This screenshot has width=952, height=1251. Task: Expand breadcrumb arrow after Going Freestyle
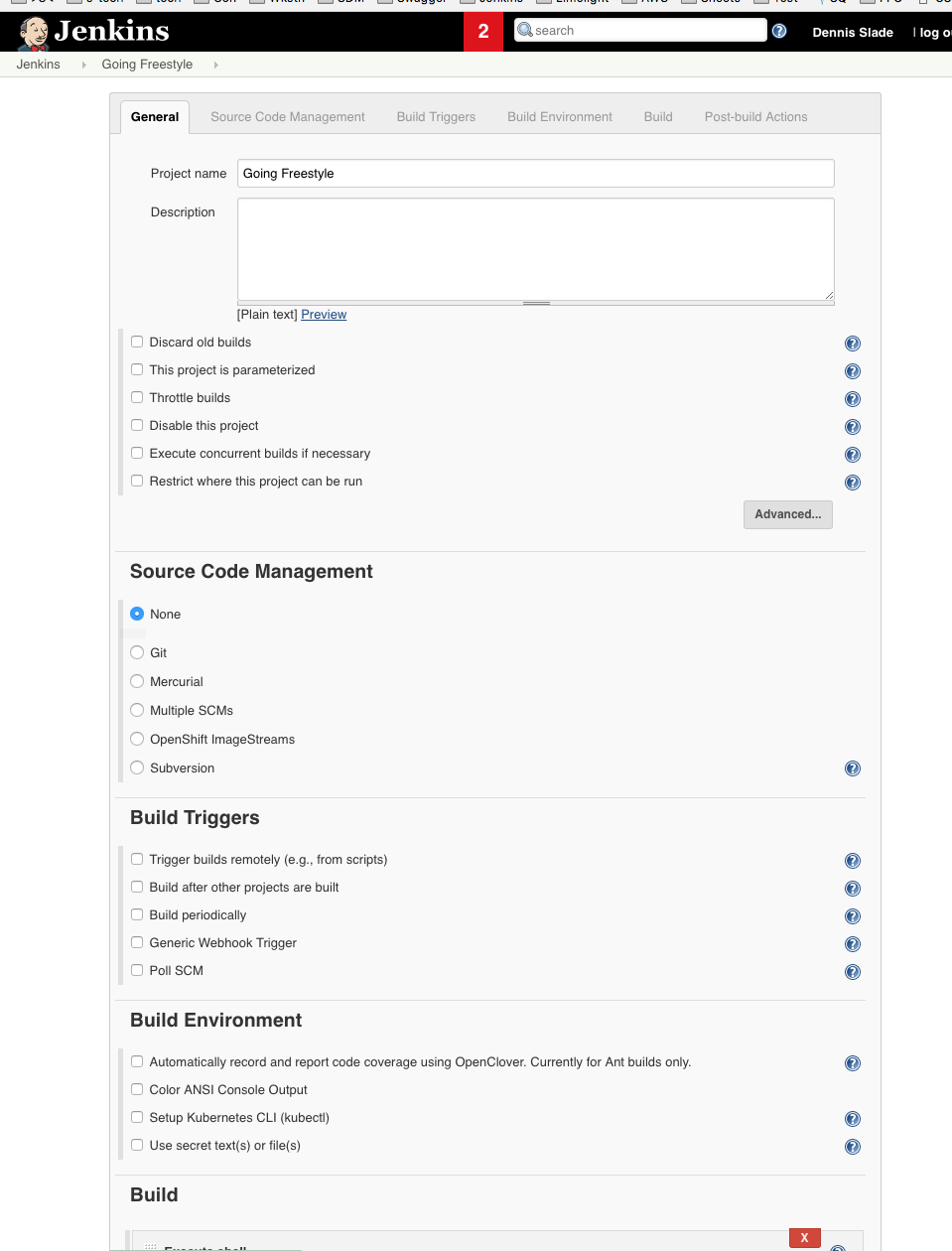215,65
